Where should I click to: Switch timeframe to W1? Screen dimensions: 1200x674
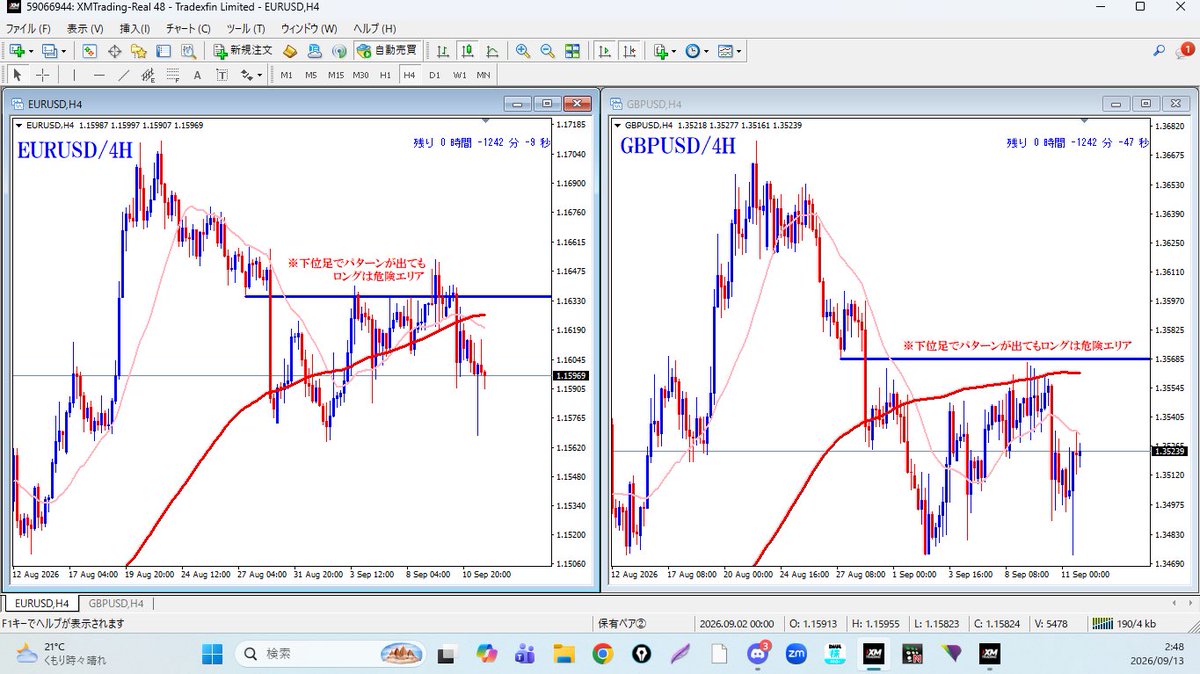coord(460,75)
